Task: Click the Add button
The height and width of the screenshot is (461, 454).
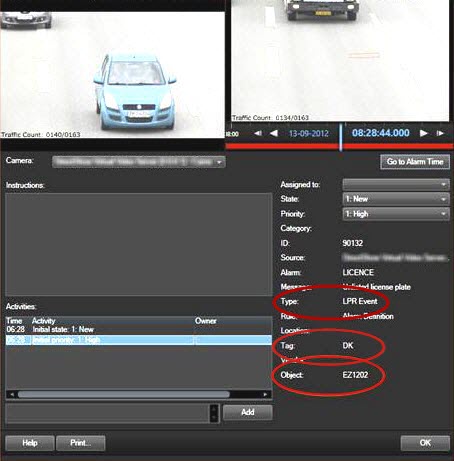Action: pyautogui.click(x=248, y=412)
